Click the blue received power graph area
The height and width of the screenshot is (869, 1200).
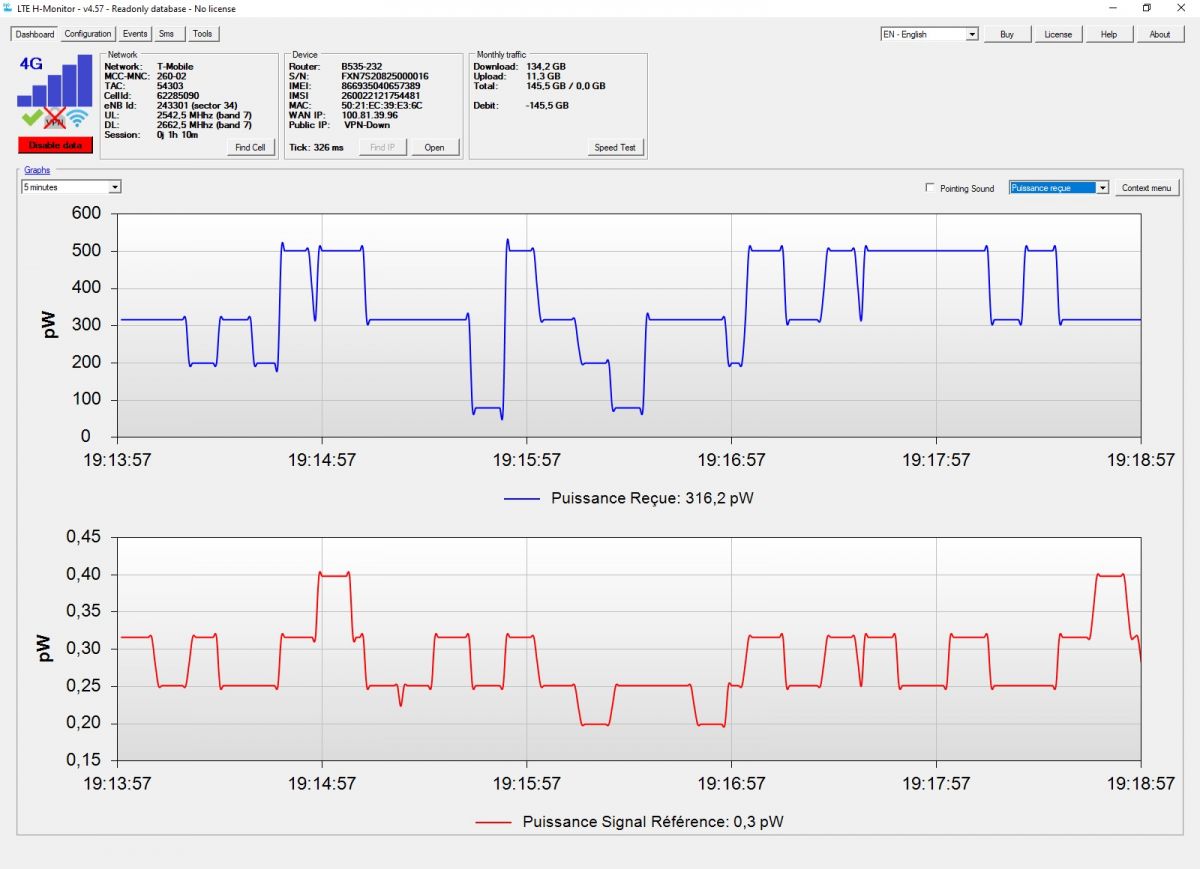pyautogui.click(x=629, y=325)
